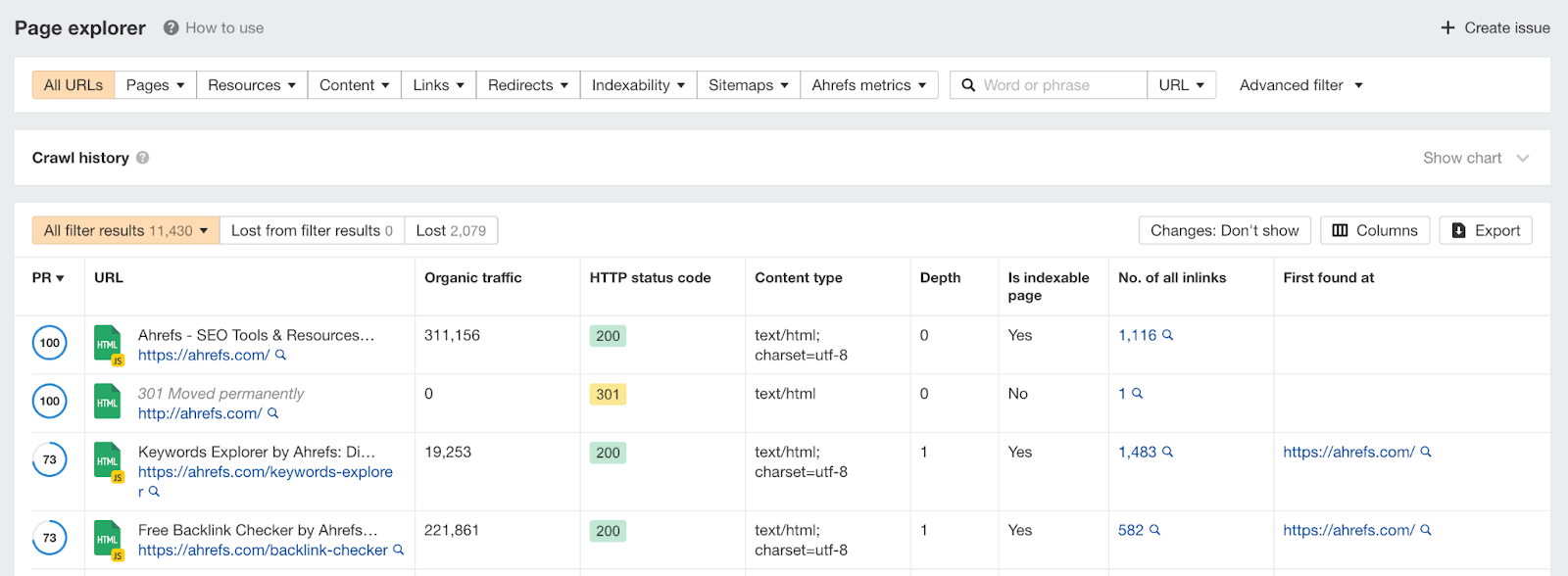The width and height of the screenshot is (1568, 576).
Task: Click HTML file icon for Keywords Explorer row
Action: 108,462
